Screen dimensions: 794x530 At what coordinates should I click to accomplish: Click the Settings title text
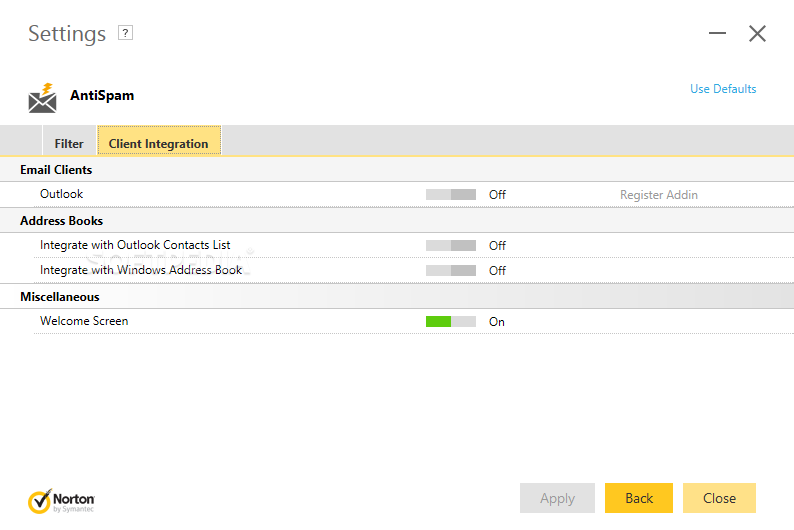[67, 34]
